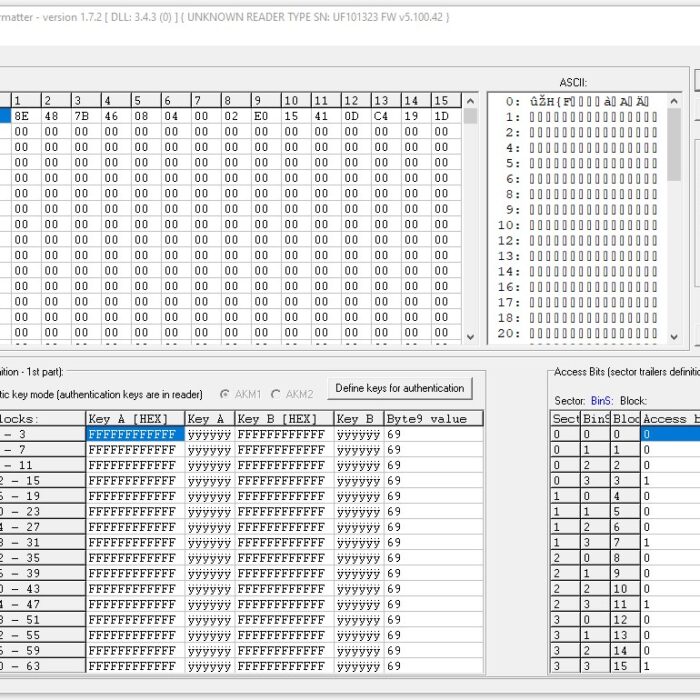Screen dimensions: 700x700
Task: Select hex cell with value 8E
Action: [x=26, y=116]
